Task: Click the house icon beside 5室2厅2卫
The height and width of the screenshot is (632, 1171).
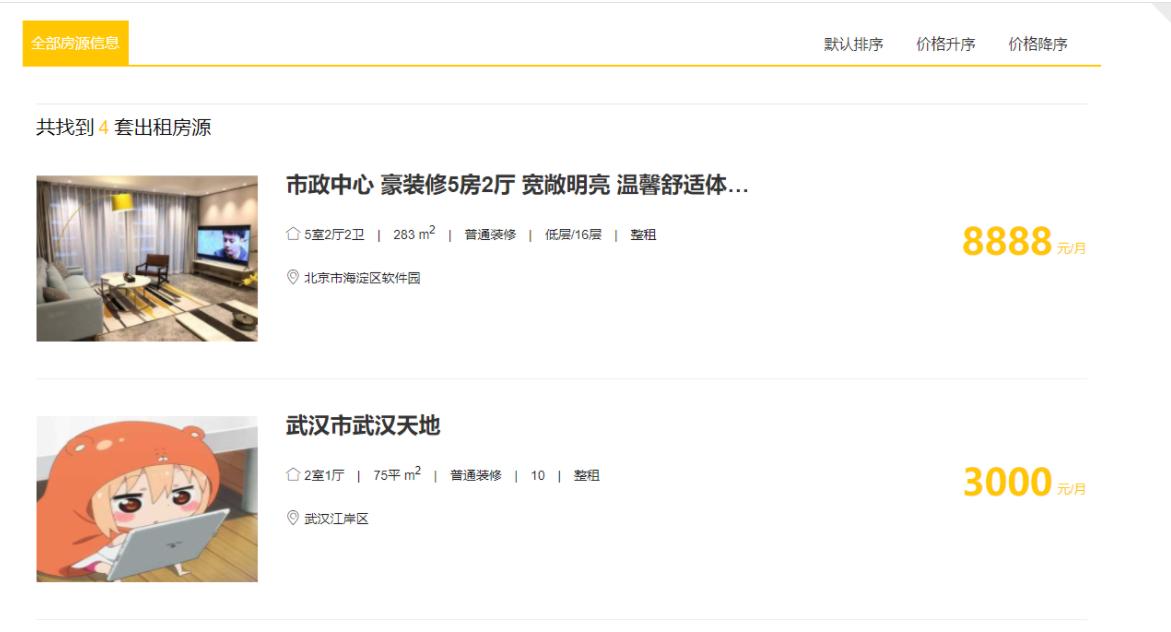Action: coord(293,234)
